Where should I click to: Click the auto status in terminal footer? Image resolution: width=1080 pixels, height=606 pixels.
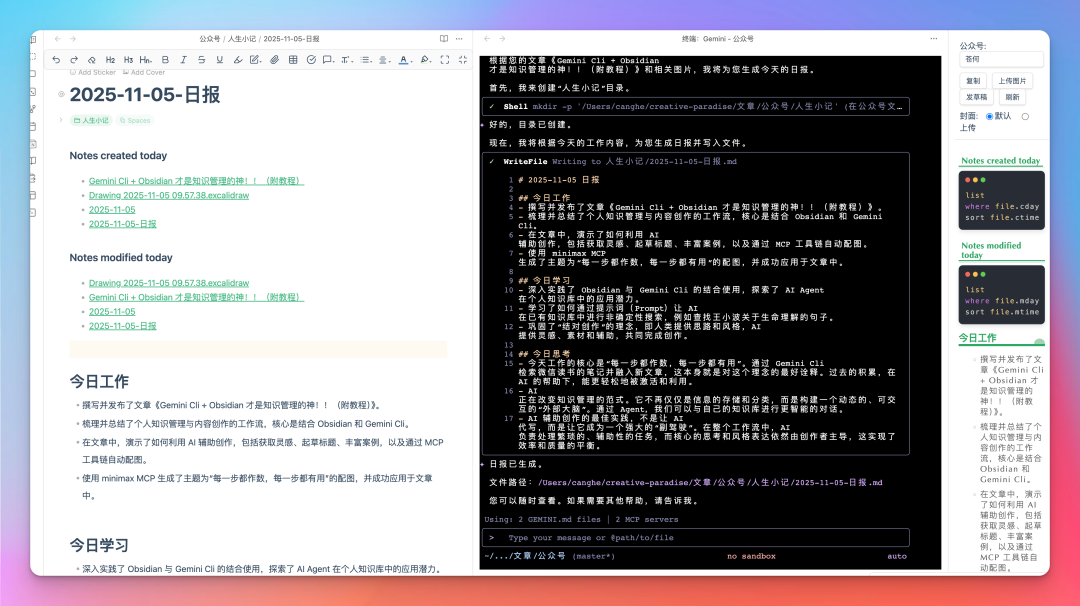click(x=897, y=556)
